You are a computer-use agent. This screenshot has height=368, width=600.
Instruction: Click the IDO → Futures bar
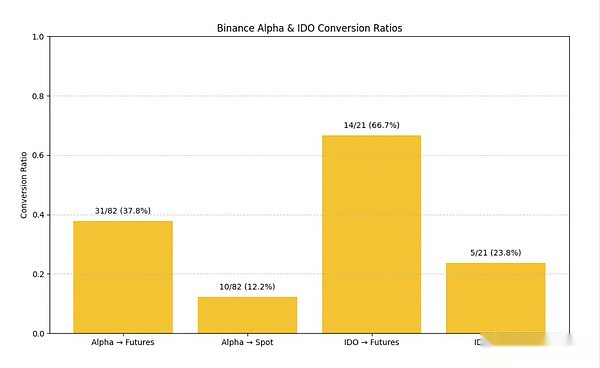[372, 234]
